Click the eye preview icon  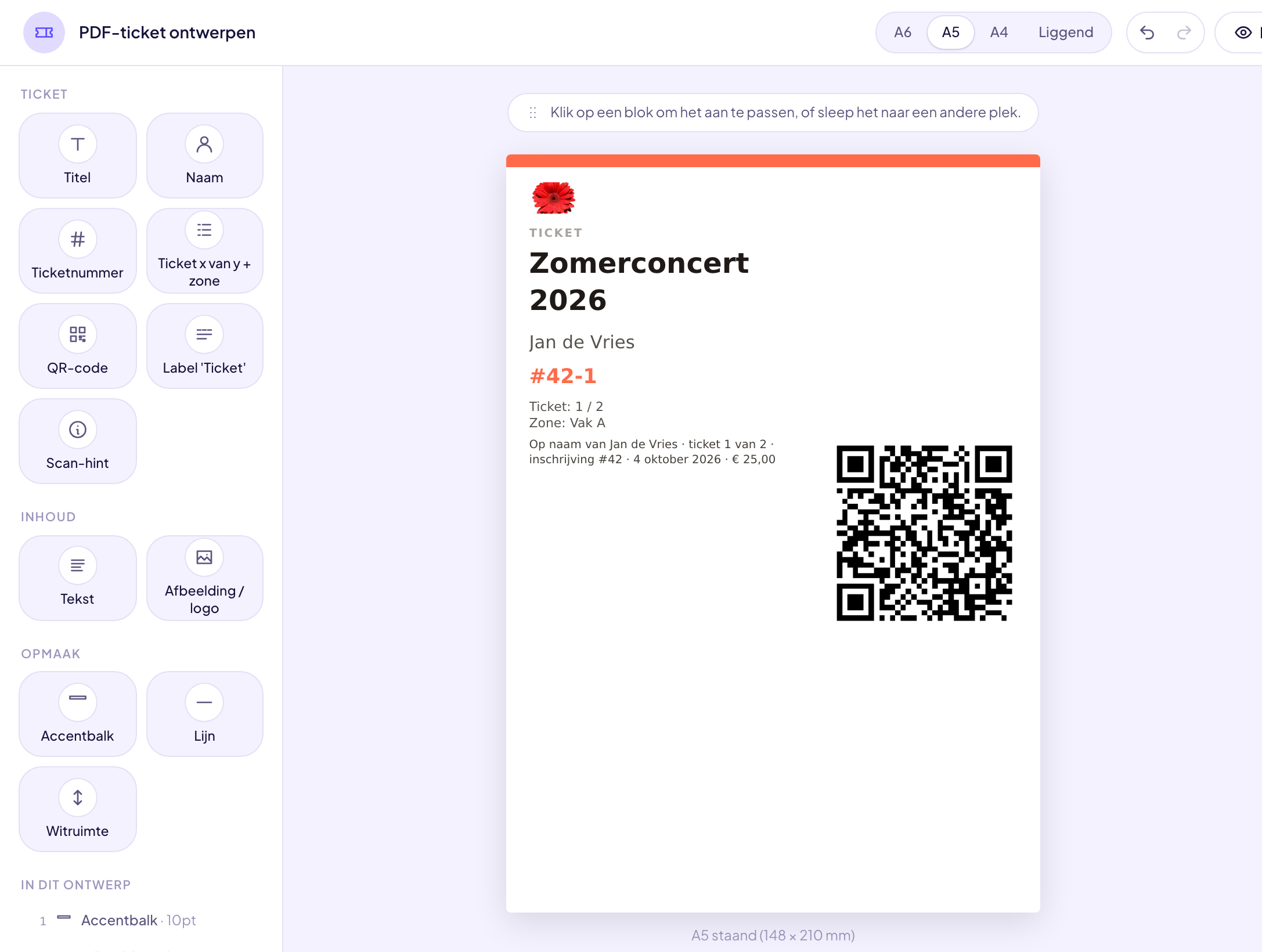tap(1243, 33)
